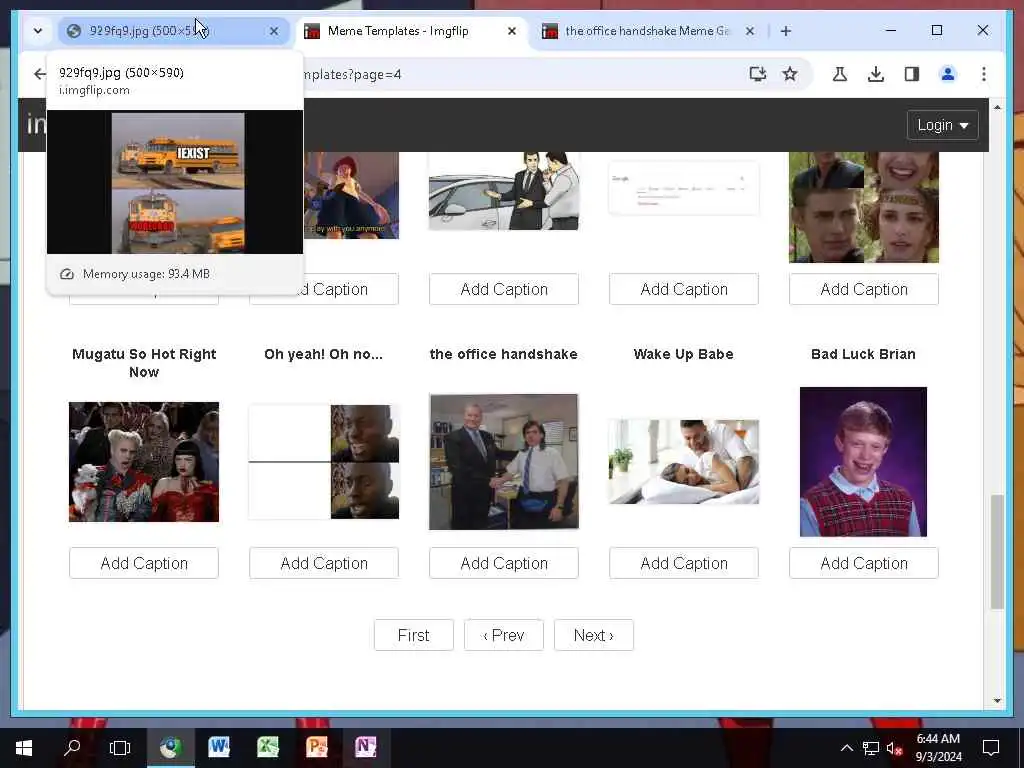Open the Bad Luck Brian title link
The width and height of the screenshot is (1024, 768).
(863, 354)
